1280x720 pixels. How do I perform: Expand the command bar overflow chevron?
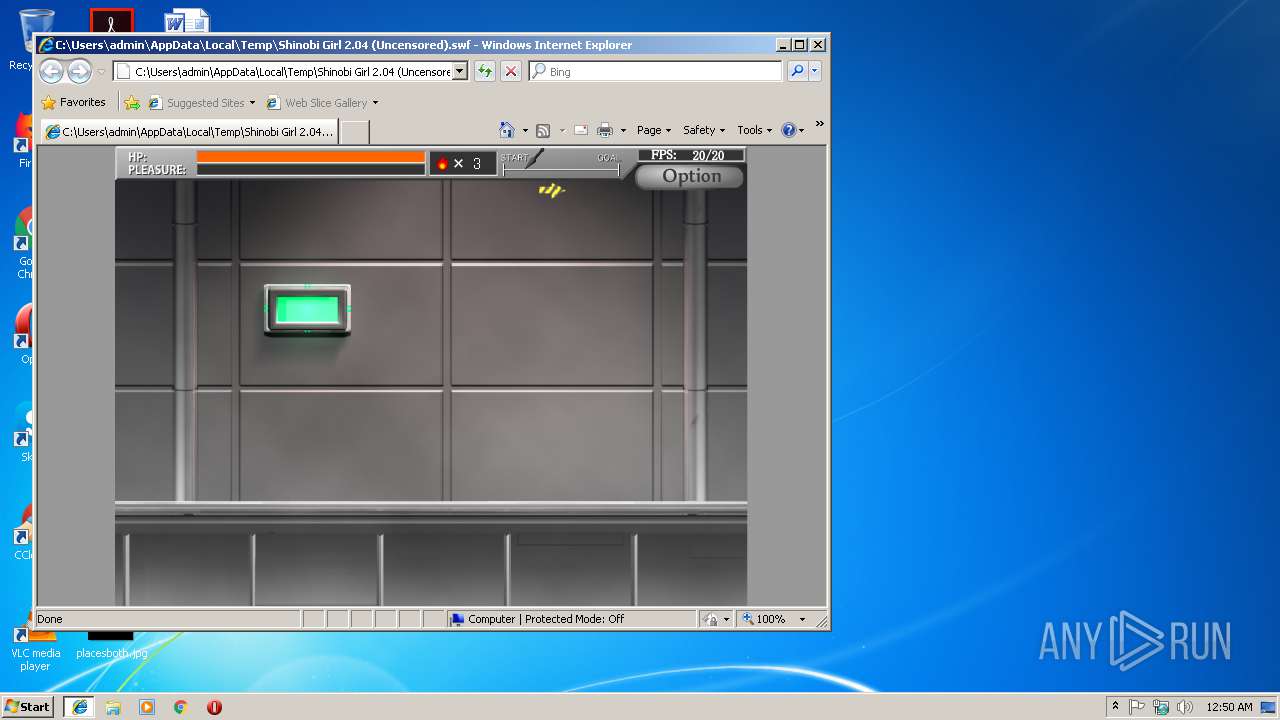819,125
